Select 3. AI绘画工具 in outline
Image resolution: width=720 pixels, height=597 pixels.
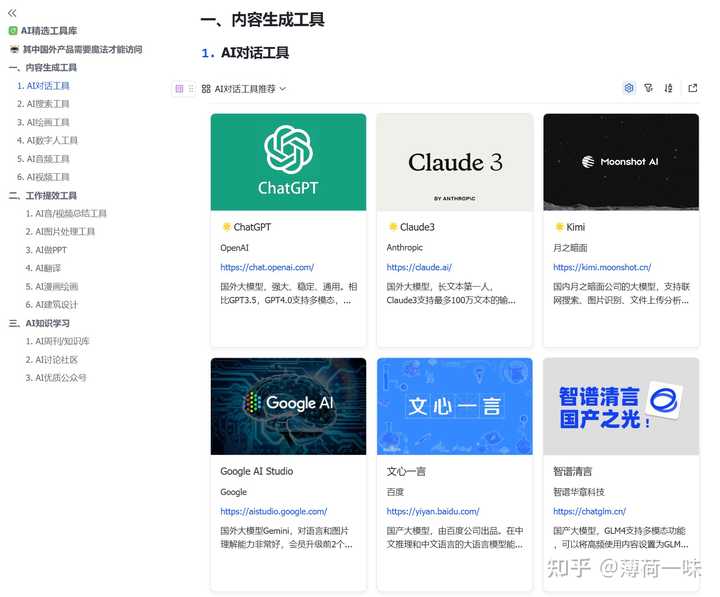[x=43, y=122]
